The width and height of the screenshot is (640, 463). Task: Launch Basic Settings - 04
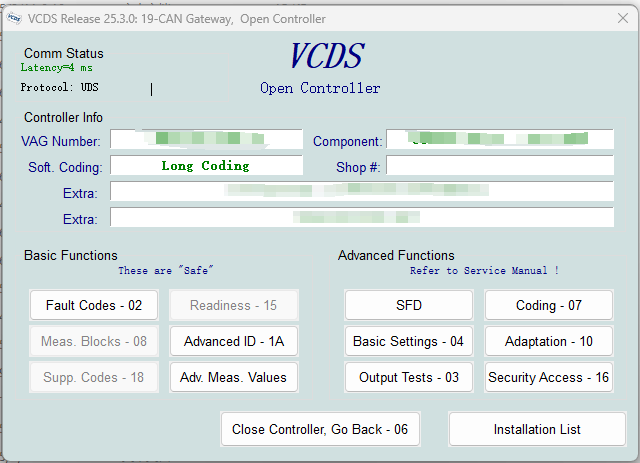pyautogui.click(x=408, y=341)
